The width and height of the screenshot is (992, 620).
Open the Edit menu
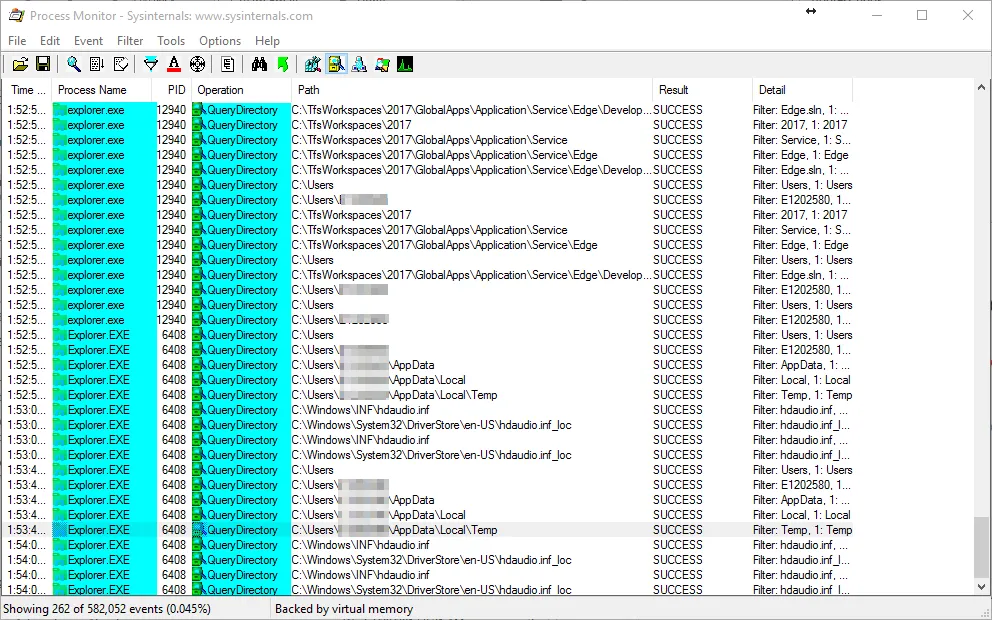tap(50, 40)
